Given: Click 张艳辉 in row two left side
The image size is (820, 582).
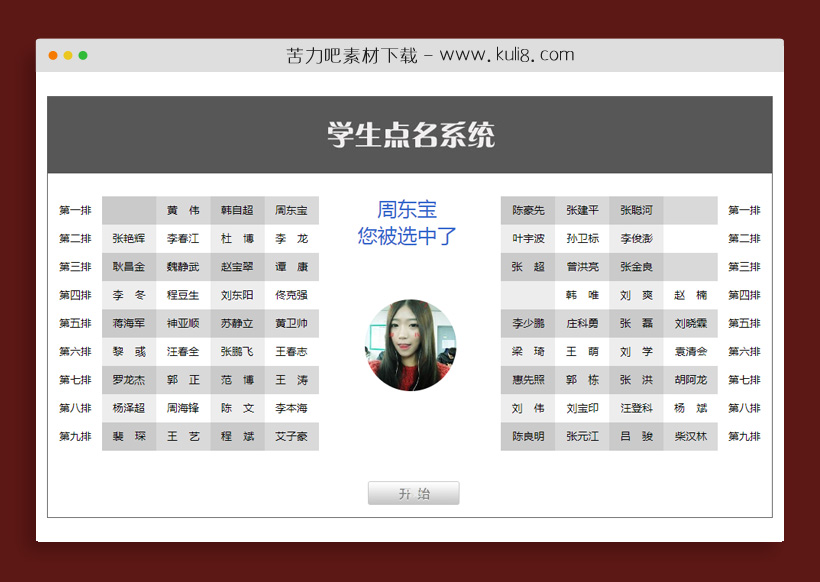Looking at the screenshot, I should point(129,238).
